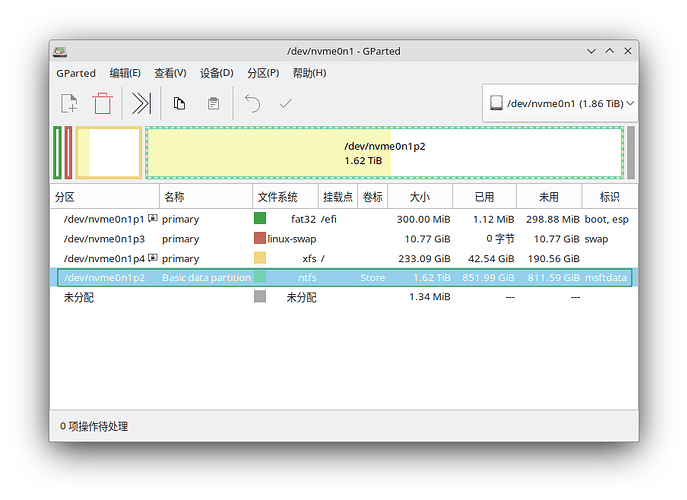Click the Undo last operation icon
This screenshot has width=687, height=500.
(x=253, y=103)
